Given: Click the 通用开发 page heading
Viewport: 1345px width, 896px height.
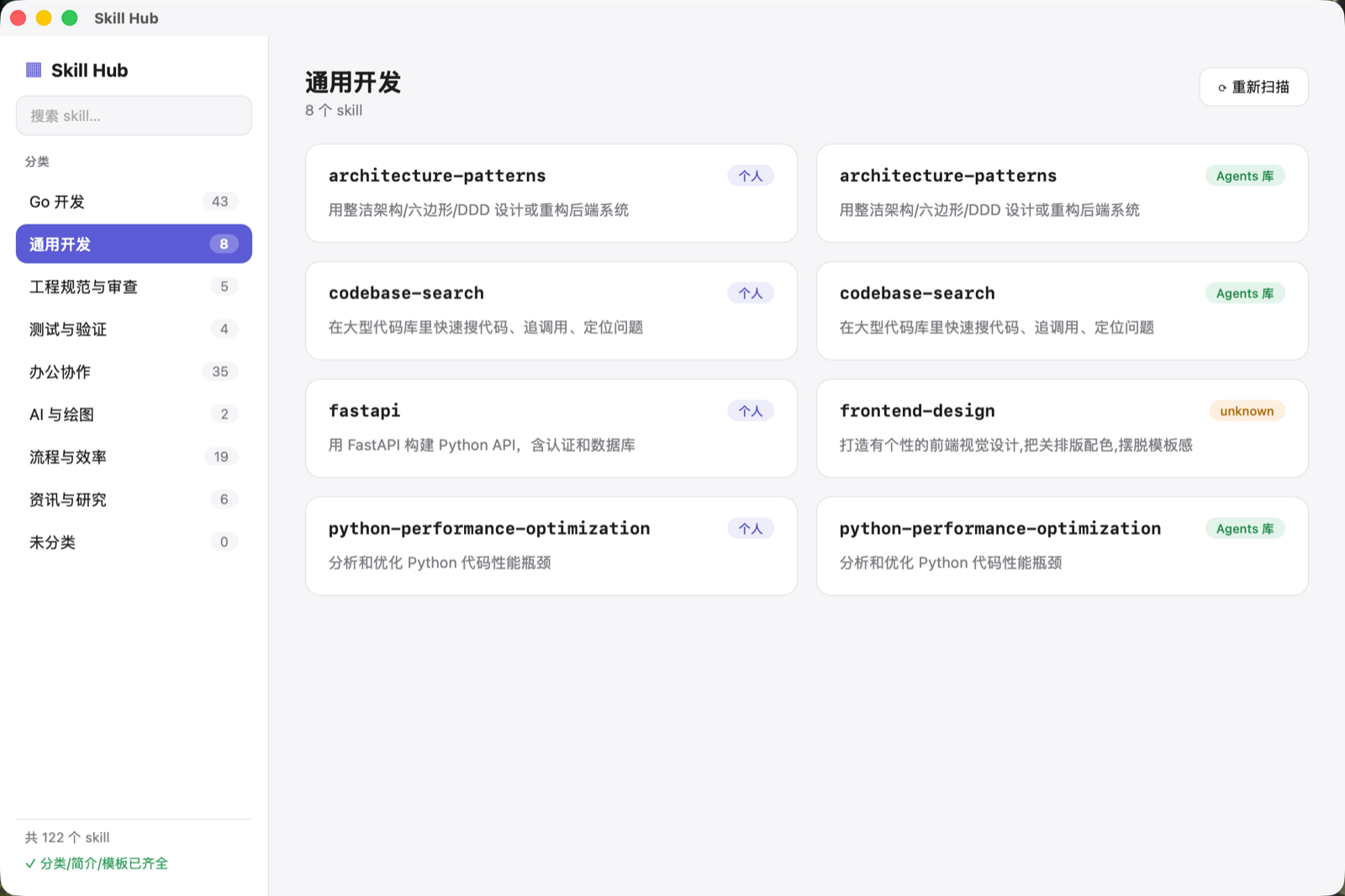Looking at the screenshot, I should 353,82.
